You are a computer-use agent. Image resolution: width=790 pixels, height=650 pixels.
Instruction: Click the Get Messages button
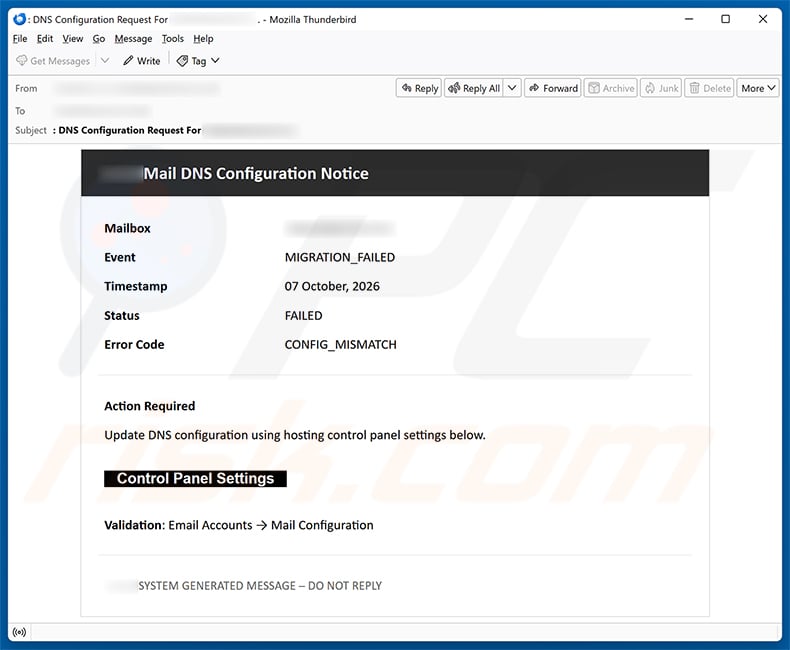[53, 61]
